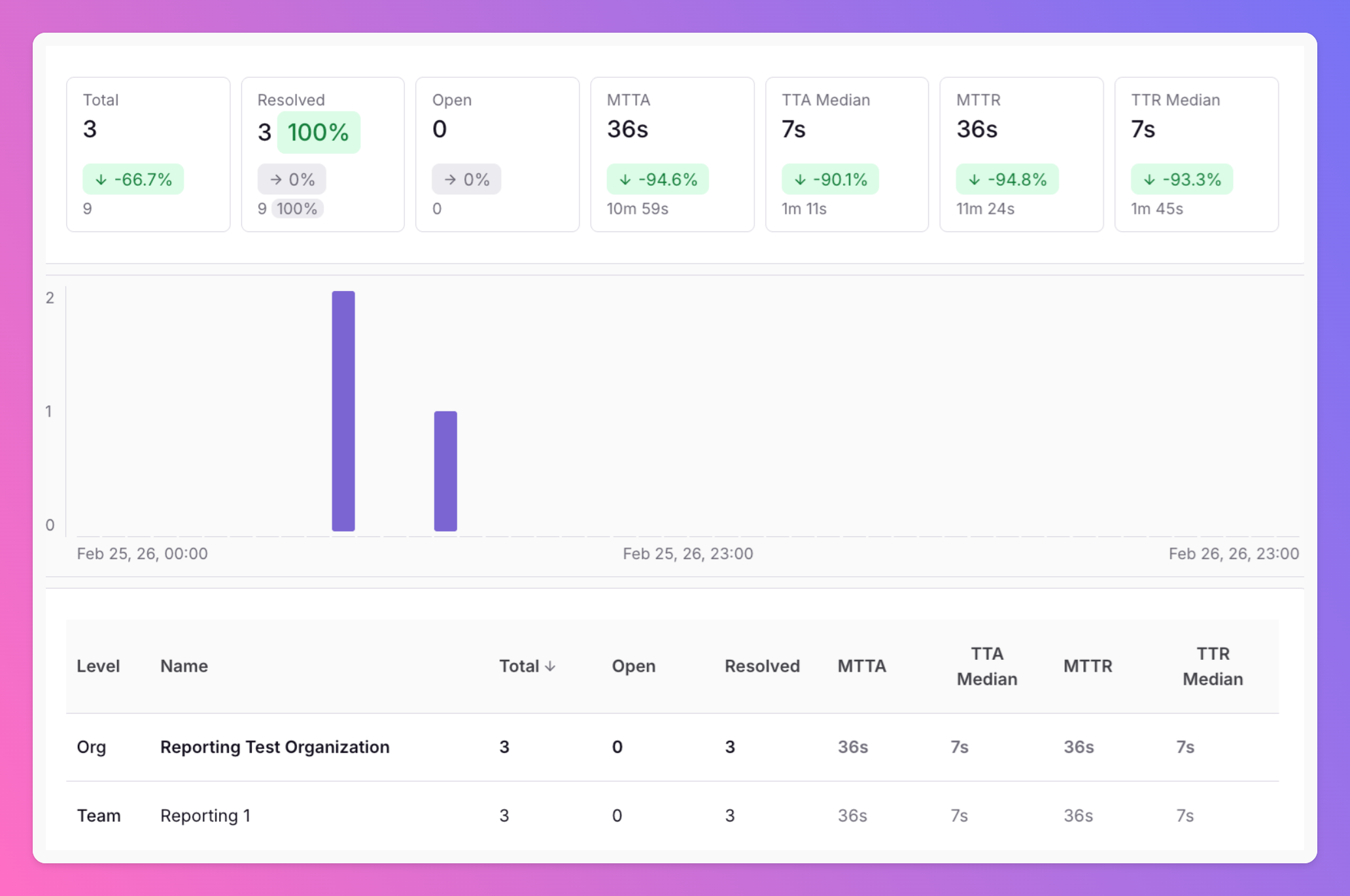Click the tallest purple bar in chart

pyautogui.click(x=343, y=411)
